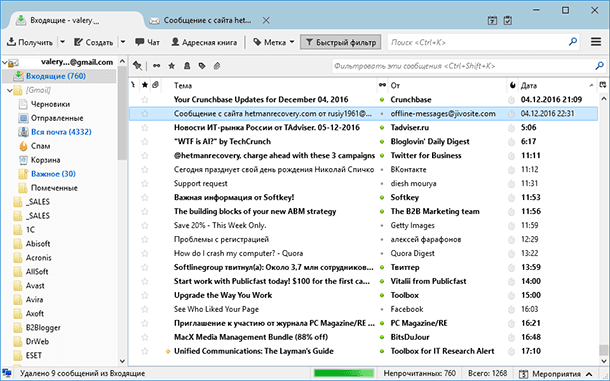Viewport: 610px width, 381px height.
Task: Toggle the tags filter icon
Action: click(202, 66)
